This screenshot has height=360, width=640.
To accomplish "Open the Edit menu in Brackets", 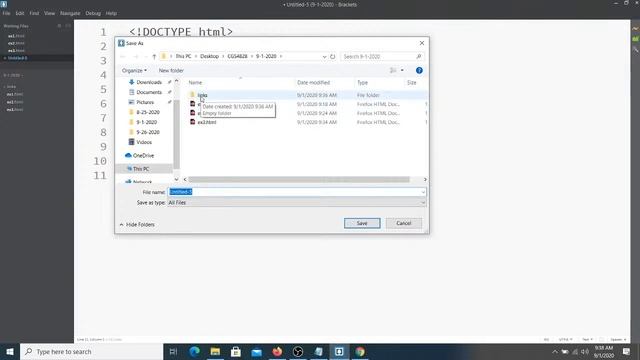I will (x=20, y=13).
